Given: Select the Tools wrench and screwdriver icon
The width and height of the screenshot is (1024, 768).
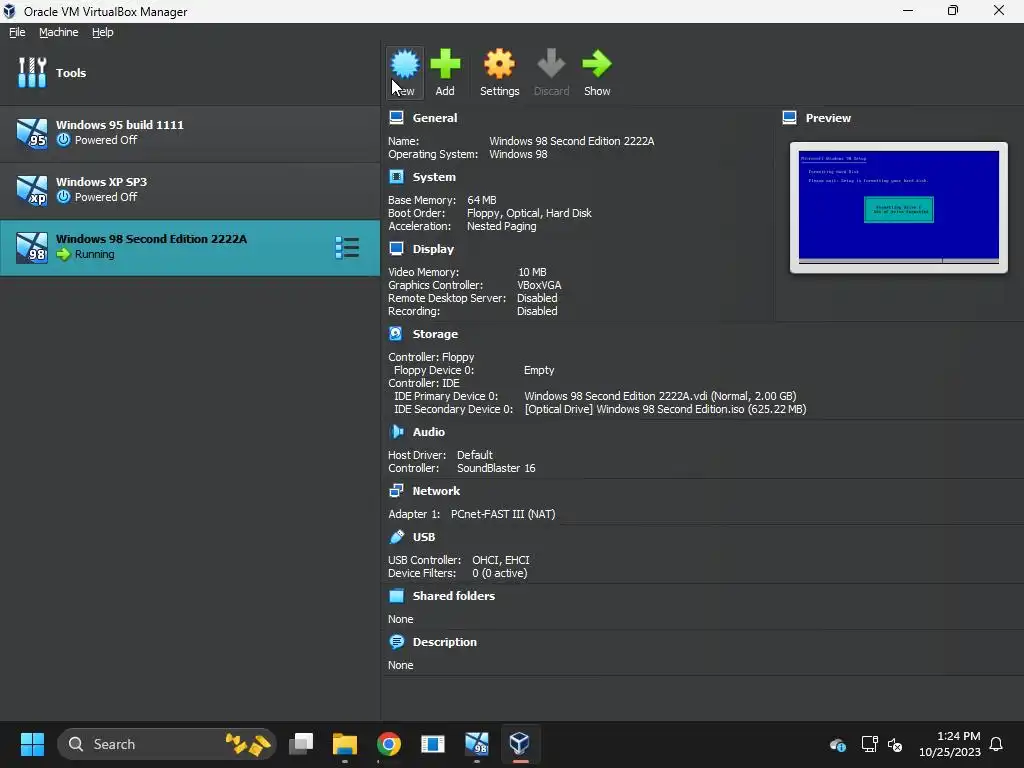Looking at the screenshot, I should (32, 72).
